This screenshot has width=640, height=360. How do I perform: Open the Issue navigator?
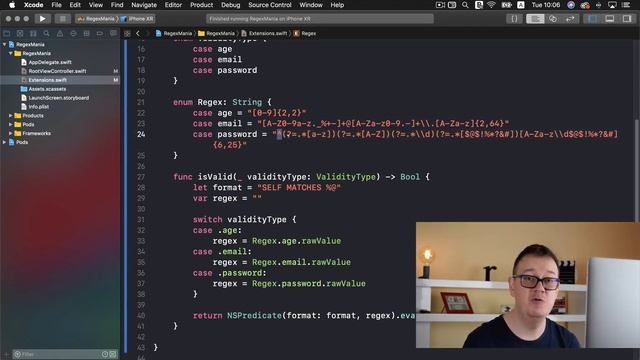(x=60, y=33)
